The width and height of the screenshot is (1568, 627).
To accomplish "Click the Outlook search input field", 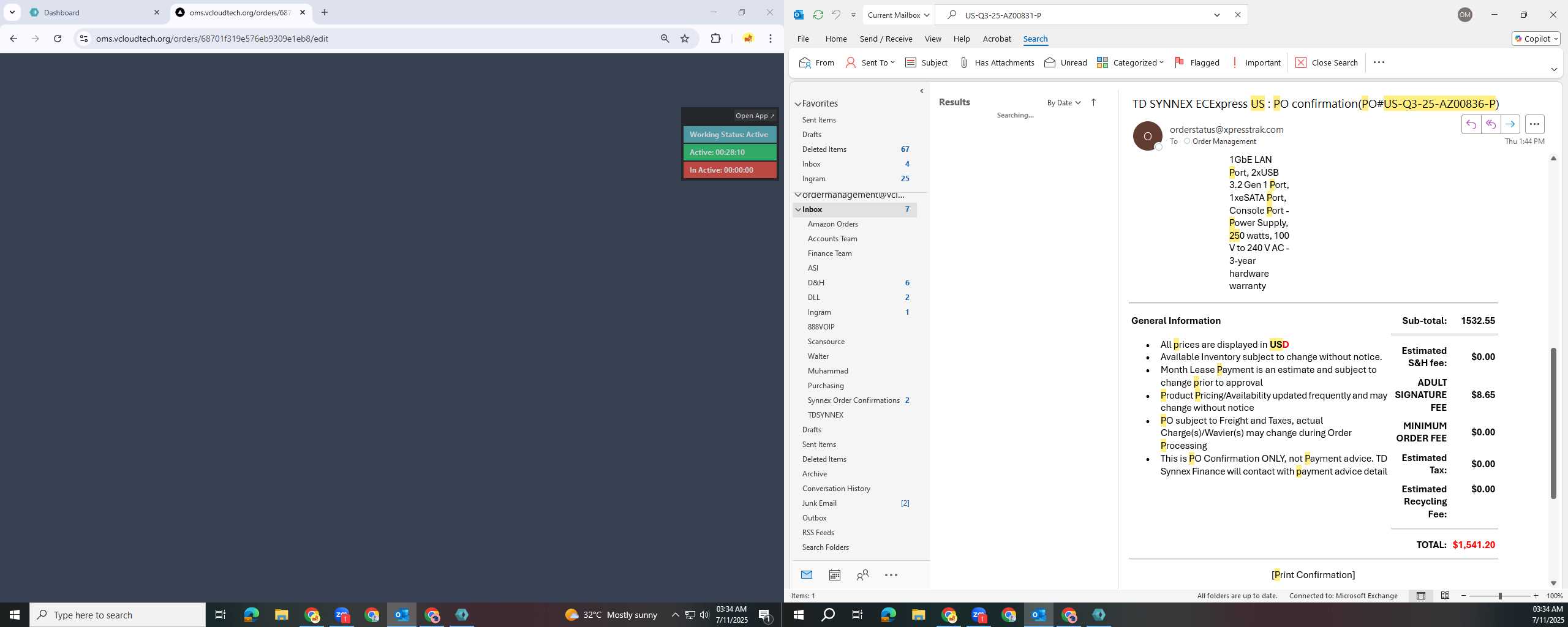I will pos(1084,15).
